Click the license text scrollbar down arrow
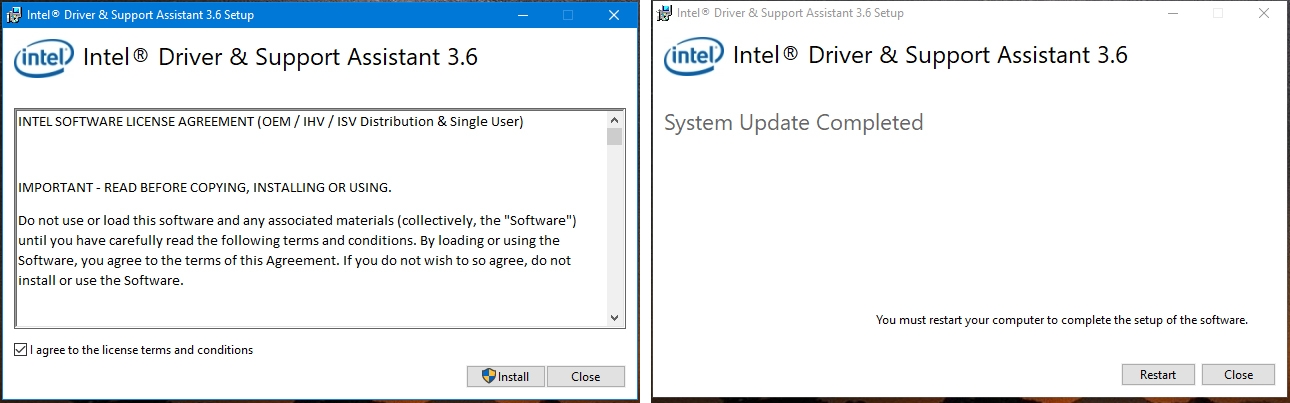Screen dimensions: 1290x403 coord(614,317)
